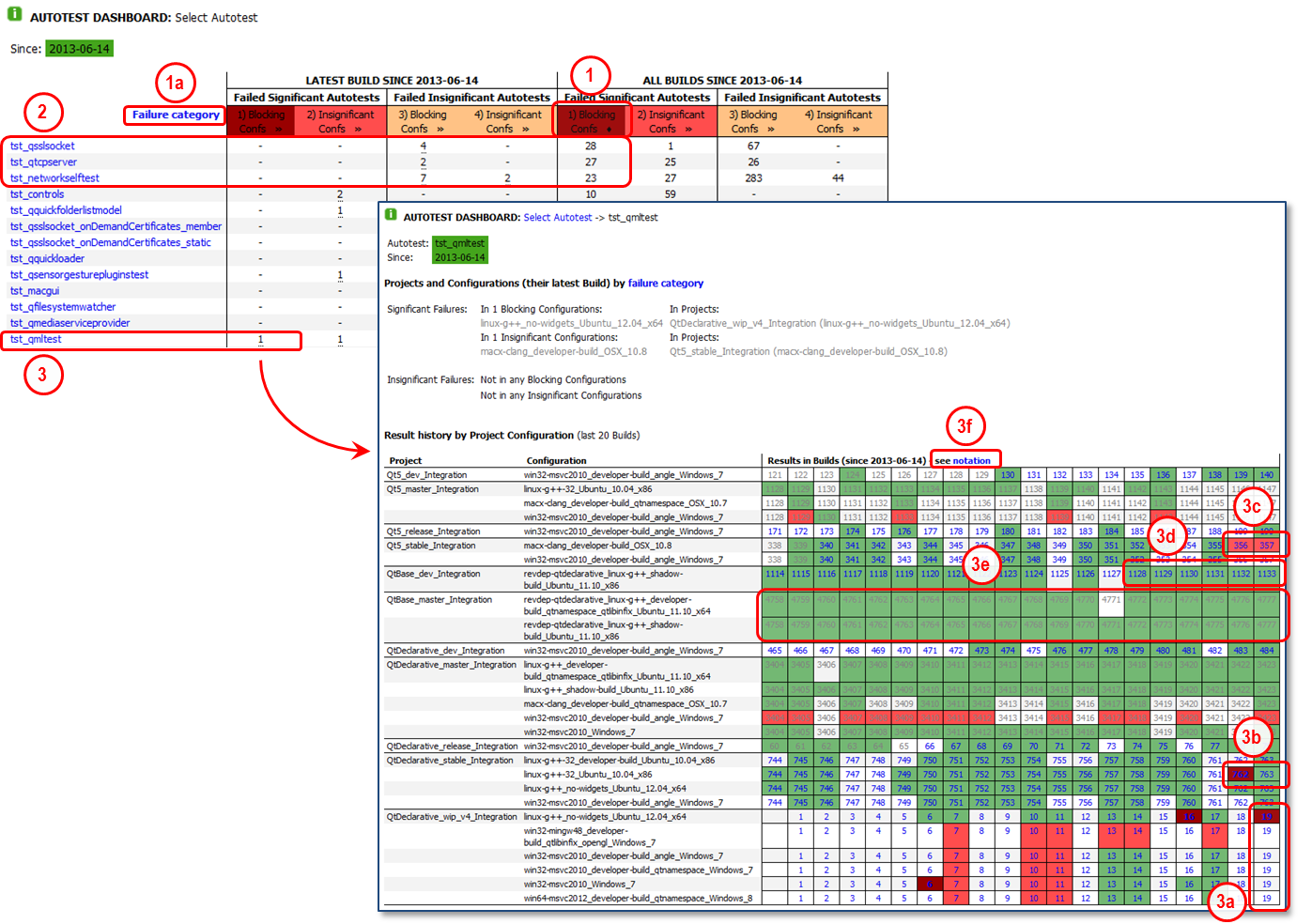Click the QtDeclarative_wip_v4_Integration project name in the history table
The width and height of the screenshot is (1312, 924).
click(452, 817)
